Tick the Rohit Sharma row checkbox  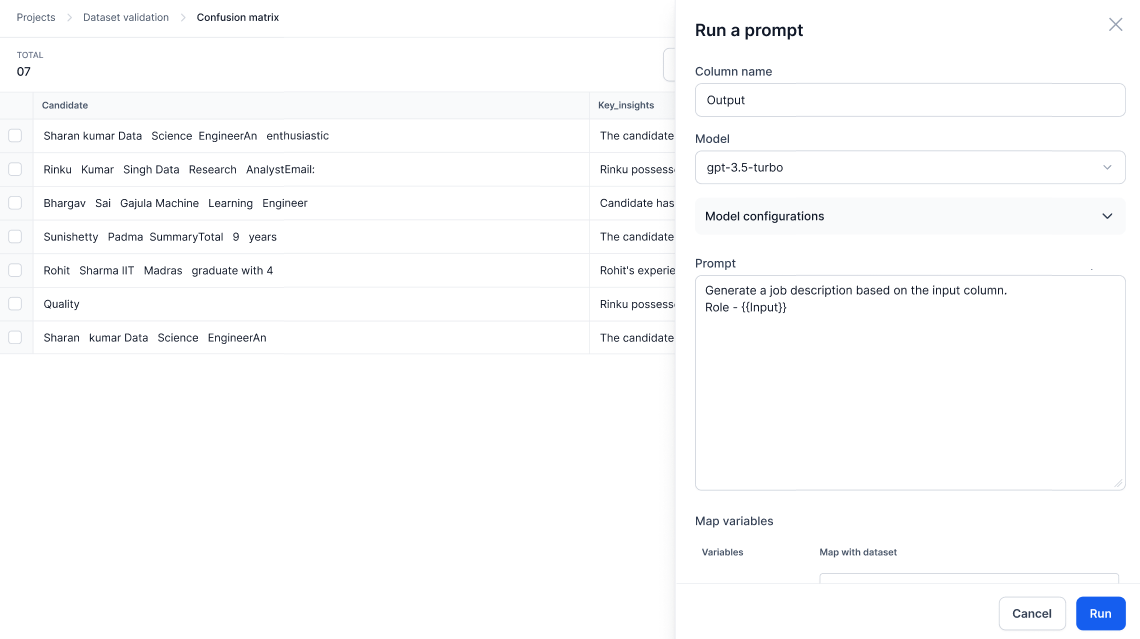[15, 270]
